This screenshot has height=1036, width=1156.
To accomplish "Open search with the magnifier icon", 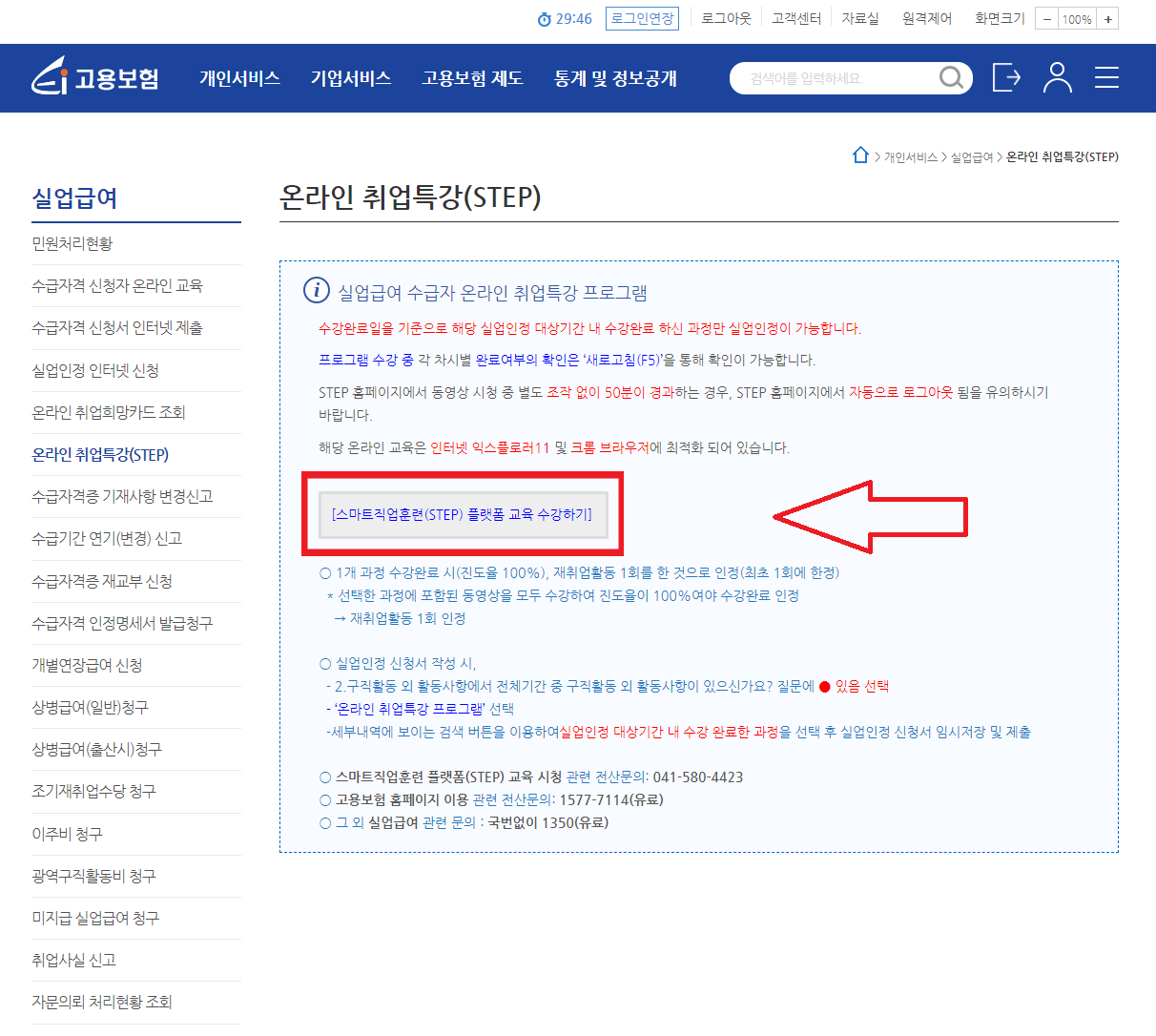I will (951, 78).
